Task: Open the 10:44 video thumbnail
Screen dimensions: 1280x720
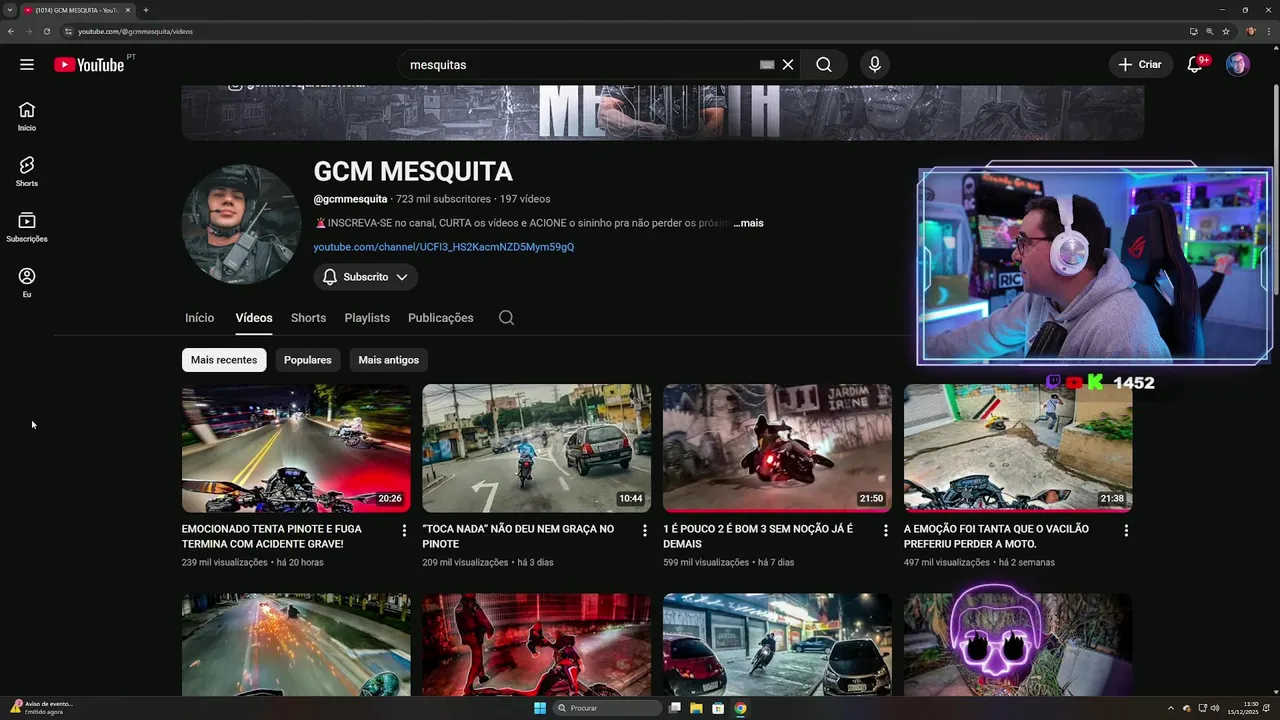Action: point(536,448)
